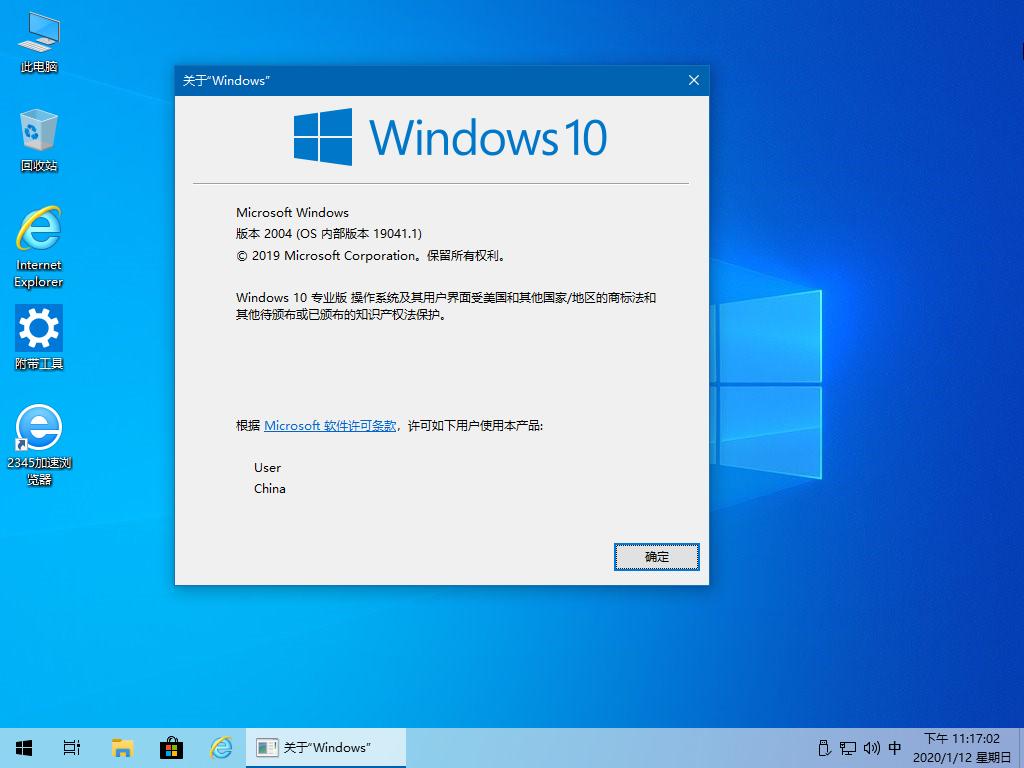This screenshot has width=1024, height=768.
Task: Click the Windows 10 专业版 trademark paragraph
Action: coord(446,306)
